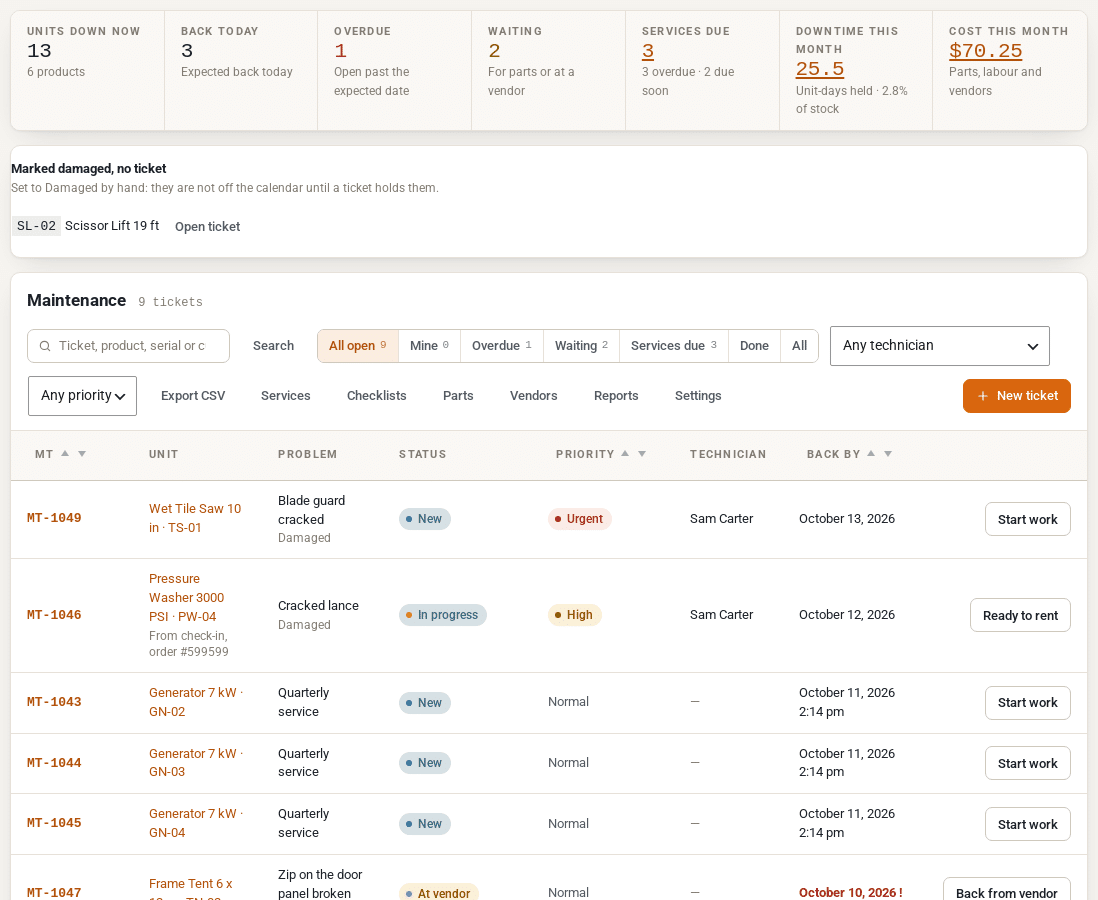1098x900 pixels.
Task: Sort Back By column descending with down arrow
Action: pyautogui.click(x=888, y=454)
